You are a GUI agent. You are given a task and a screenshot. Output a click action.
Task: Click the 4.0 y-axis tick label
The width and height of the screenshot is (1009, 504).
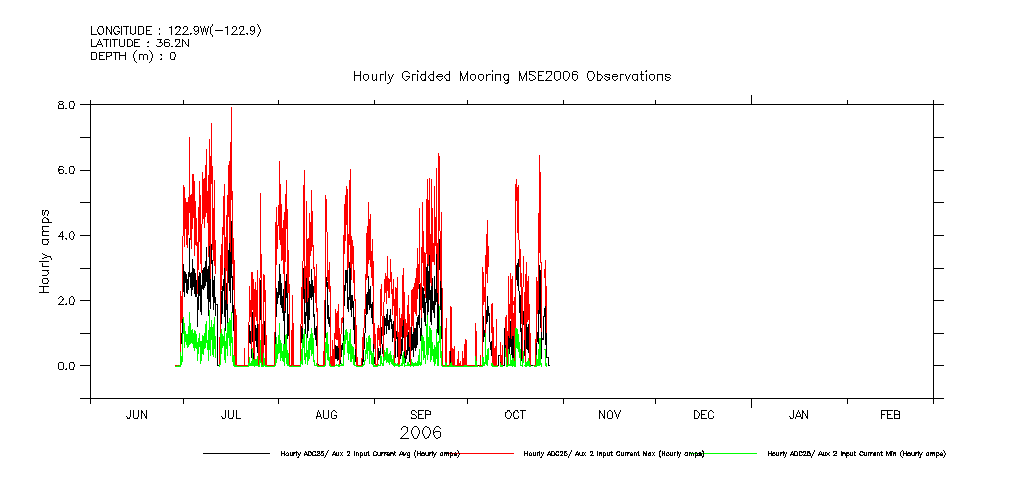coord(67,235)
